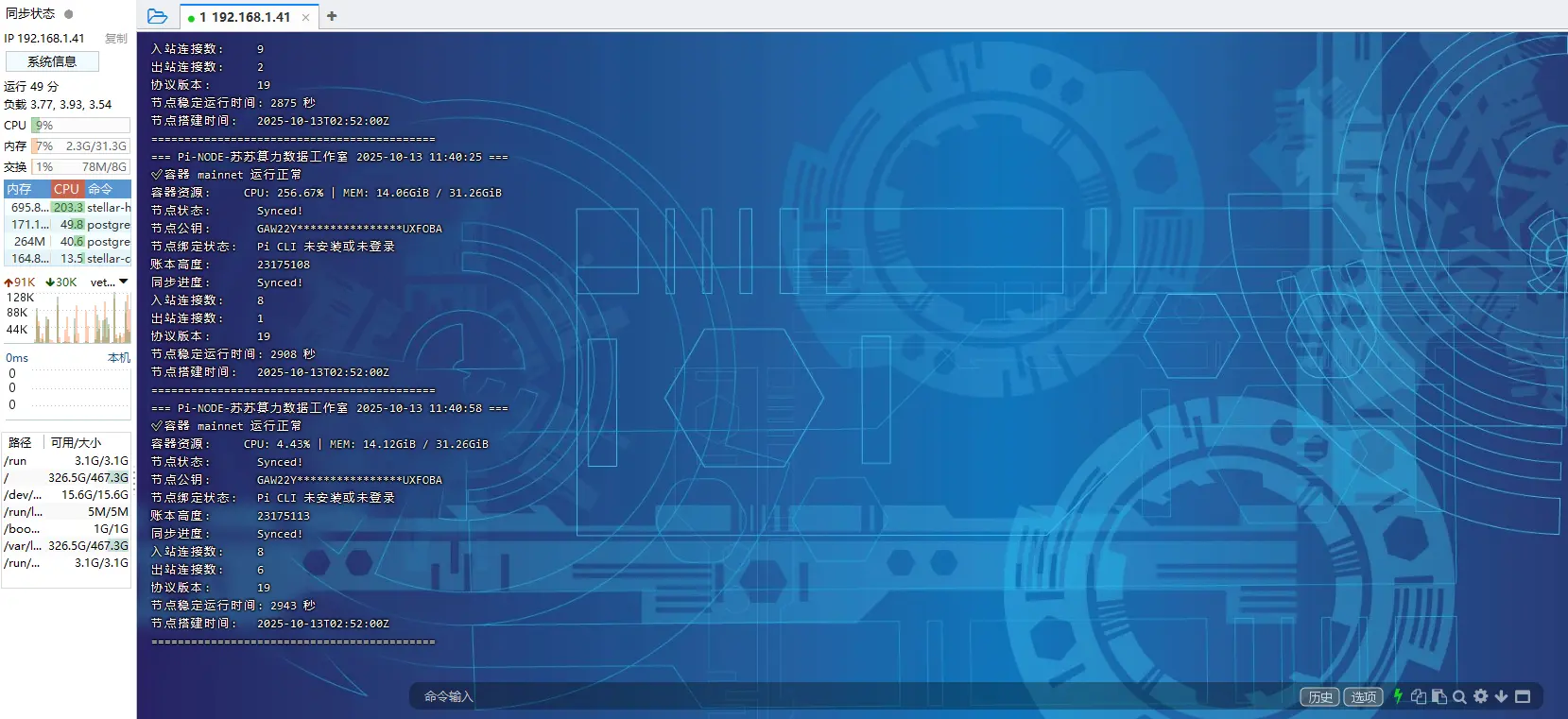Click the quick command lightning icon

click(x=1398, y=696)
